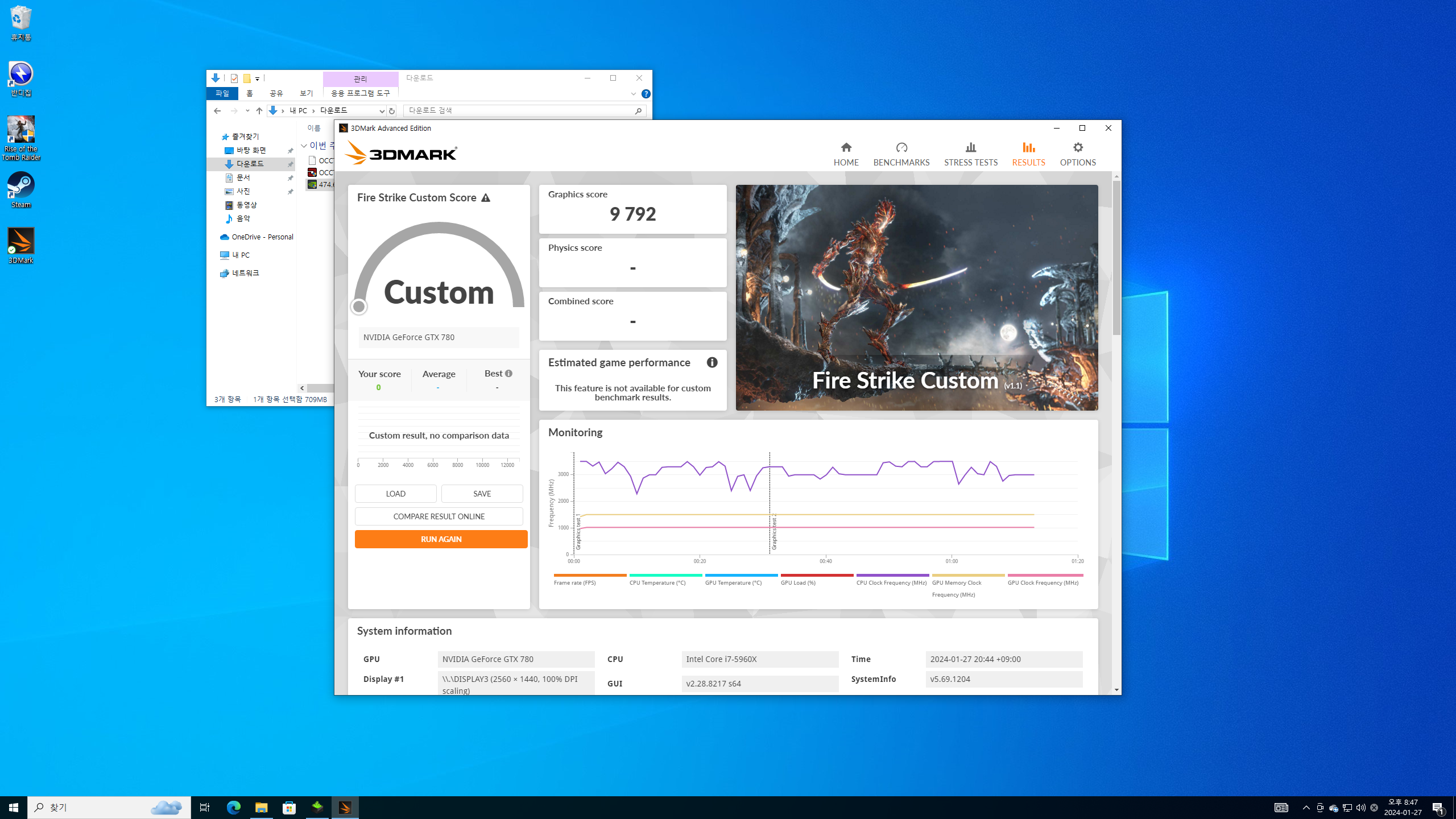1456x819 pixels.
Task: Open Microsoft Edge from the taskbar
Action: point(234,808)
